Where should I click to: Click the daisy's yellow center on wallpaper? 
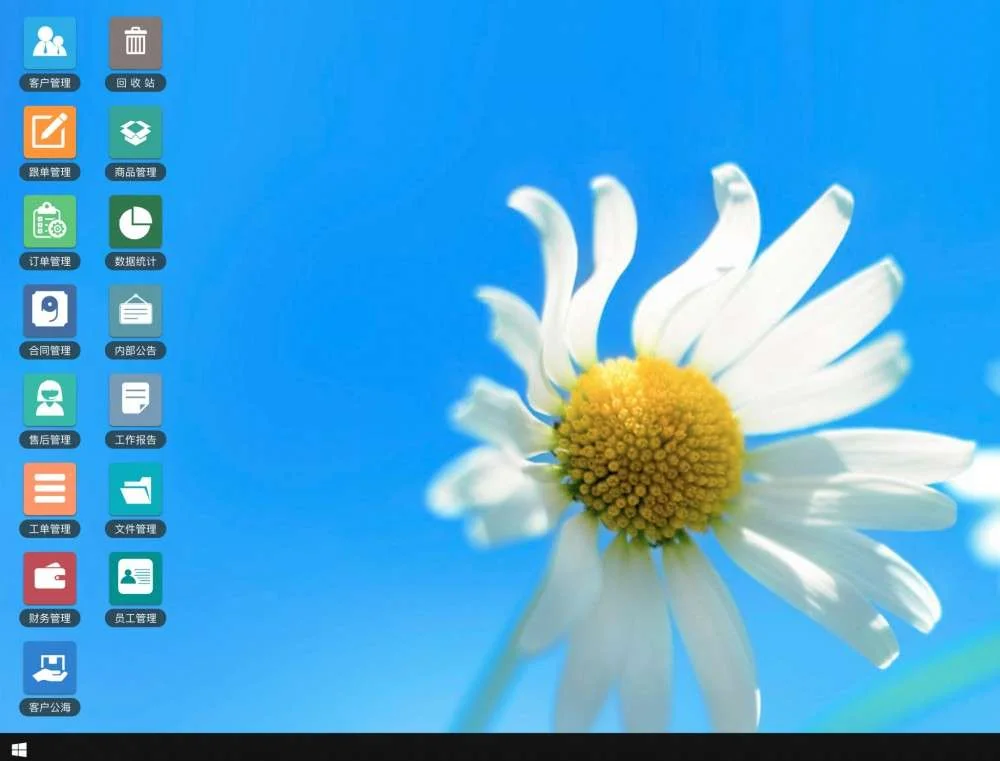[650, 448]
